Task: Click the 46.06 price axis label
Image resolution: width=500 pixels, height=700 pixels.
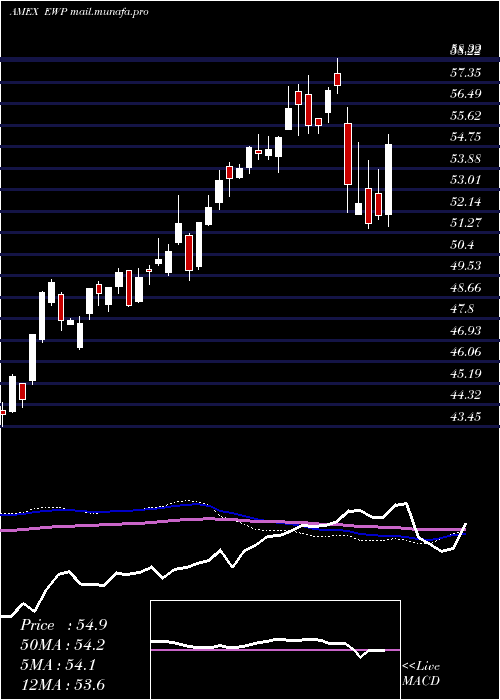Action: pos(466,352)
